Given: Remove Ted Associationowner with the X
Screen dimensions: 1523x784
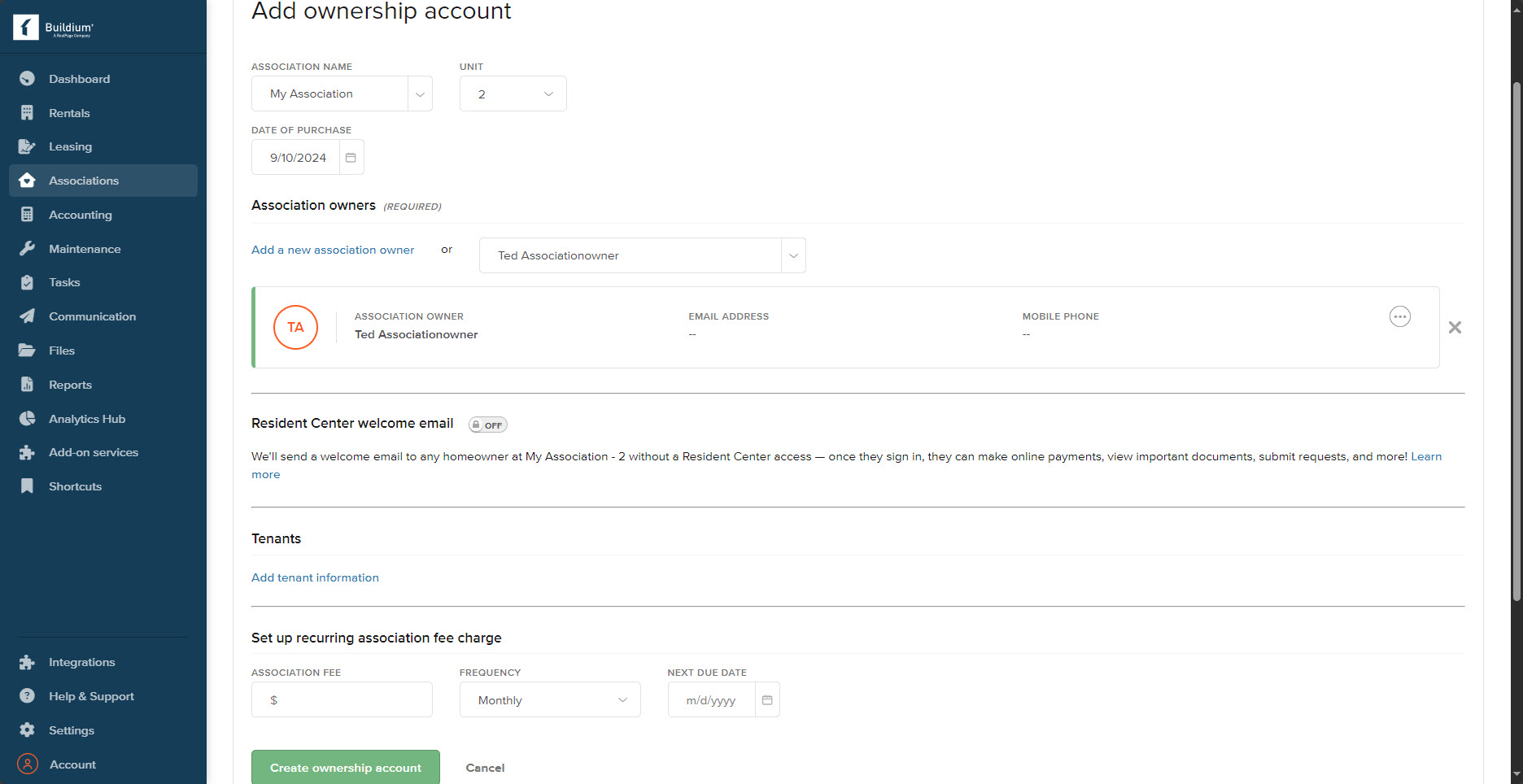Looking at the screenshot, I should (x=1455, y=327).
